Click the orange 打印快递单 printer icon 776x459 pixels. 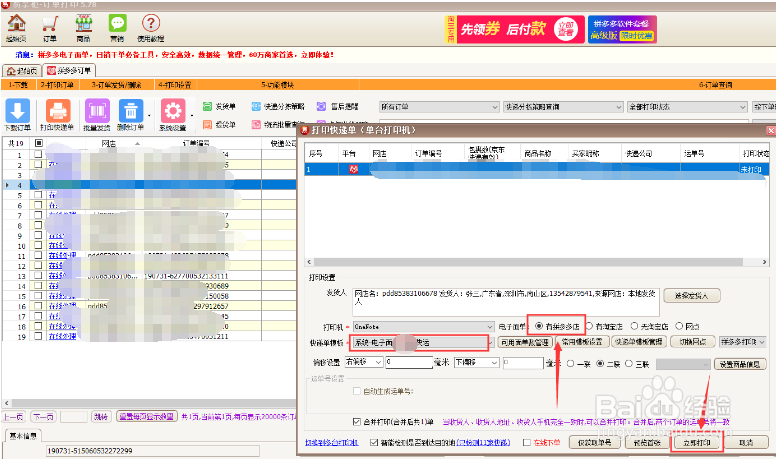click(58, 110)
